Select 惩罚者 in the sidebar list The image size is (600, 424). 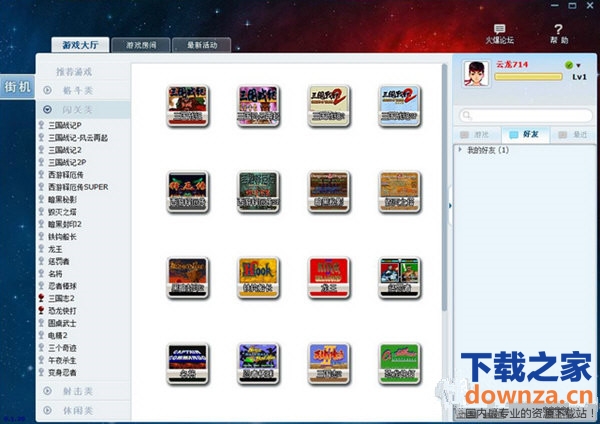59,261
